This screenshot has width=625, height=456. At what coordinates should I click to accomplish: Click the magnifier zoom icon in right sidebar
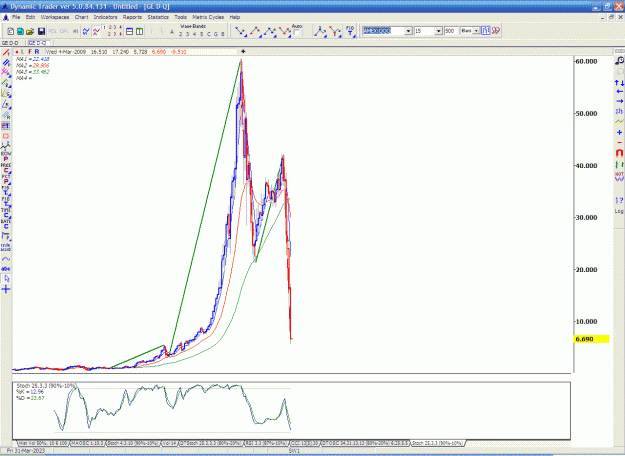pyautogui.click(x=619, y=61)
